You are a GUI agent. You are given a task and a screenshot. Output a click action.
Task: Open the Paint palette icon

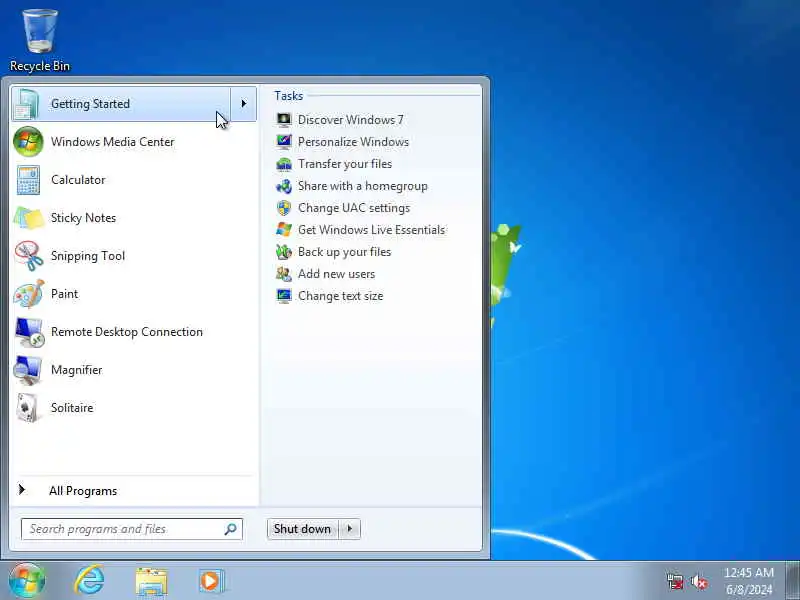coord(29,294)
